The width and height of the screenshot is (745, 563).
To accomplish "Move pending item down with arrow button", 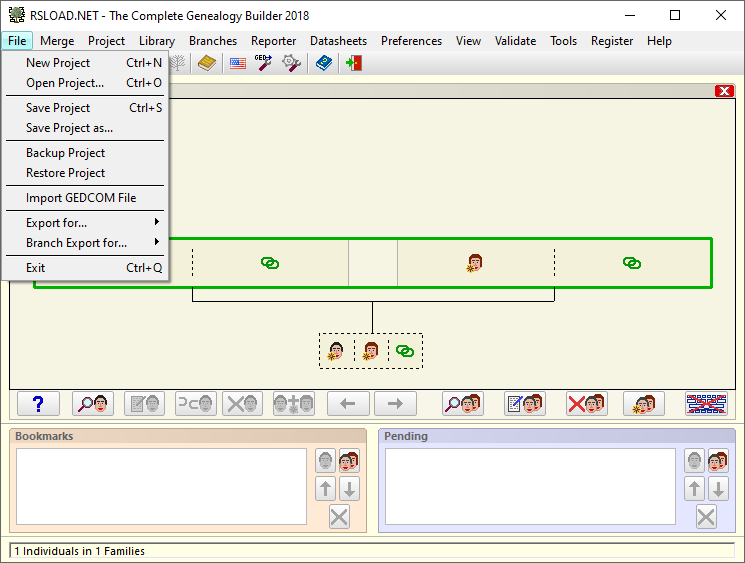I will pyautogui.click(x=718, y=489).
